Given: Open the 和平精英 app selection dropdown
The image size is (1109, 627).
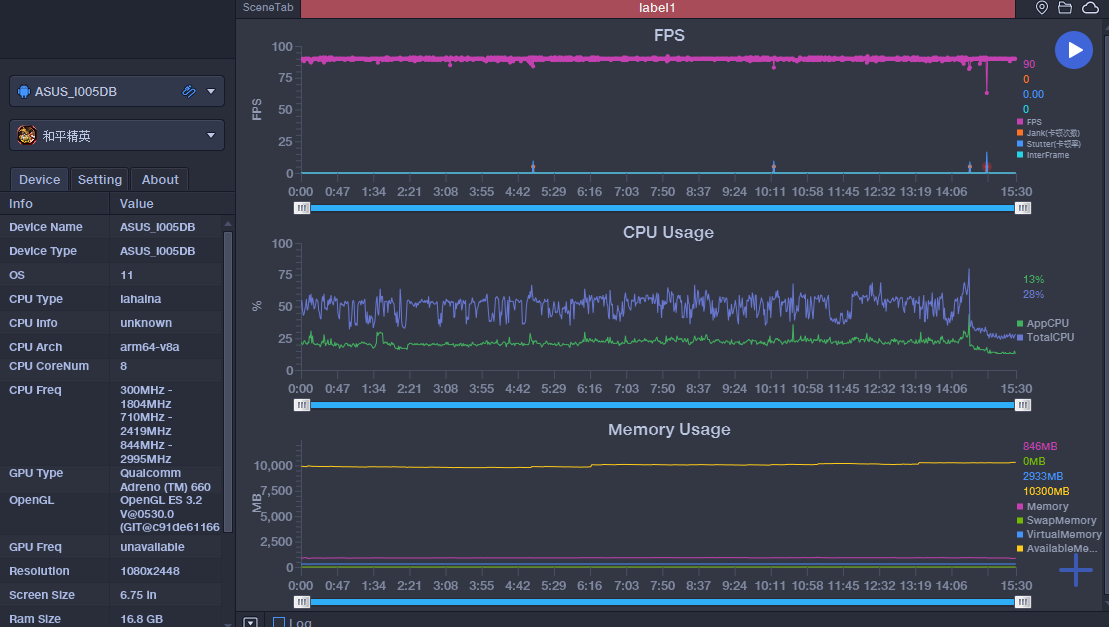Looking at the screenshot, I should click(211, 135).
